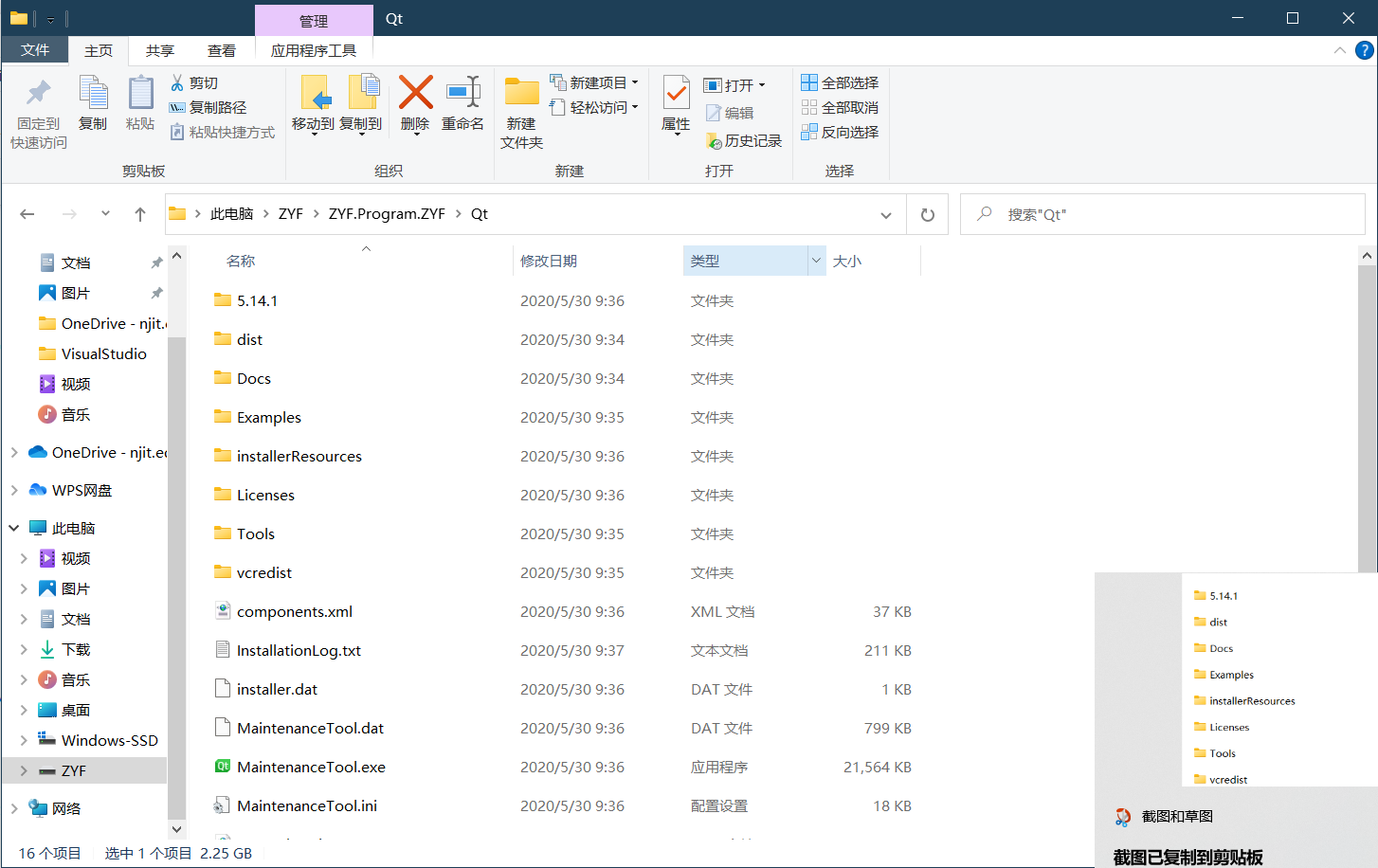Image resolution: width=1378 pixels, height=868 pixels.
Task: Refresh the current folder view
Action: coord(928,215)
